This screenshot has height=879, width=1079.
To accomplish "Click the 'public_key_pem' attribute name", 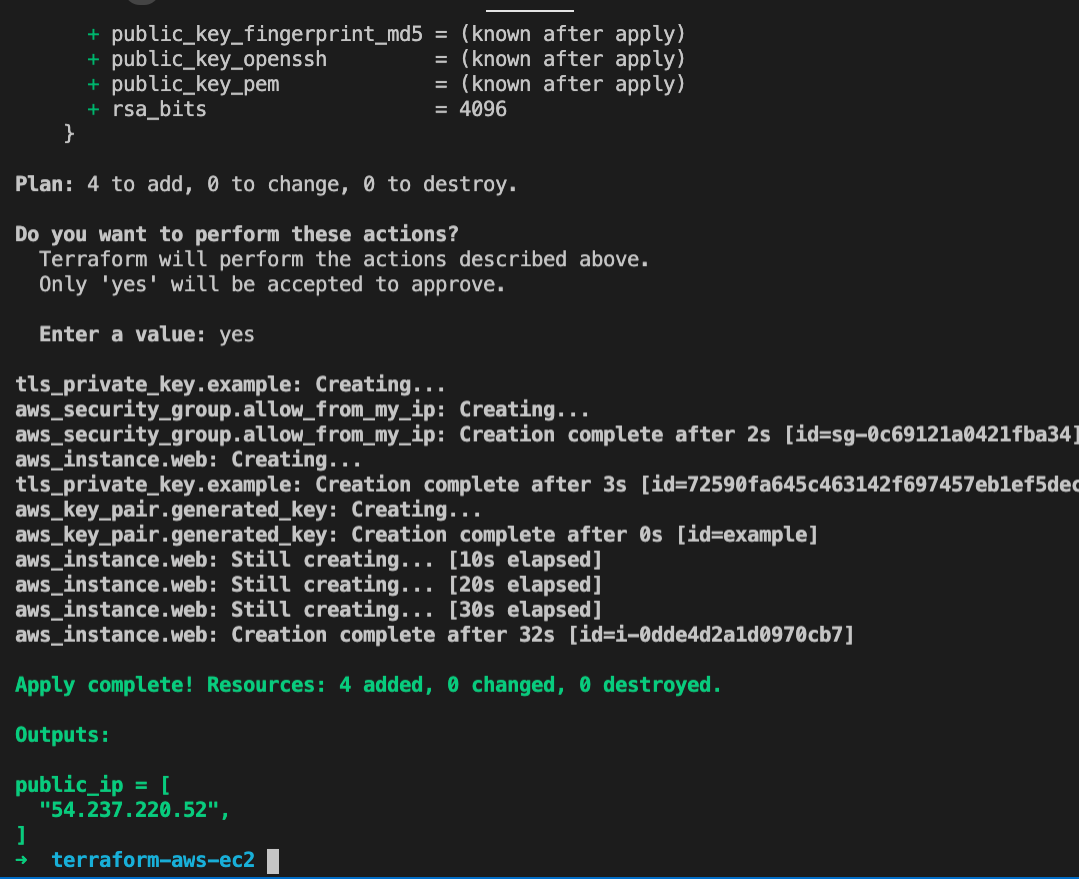I will pyautogui.click(x=195, y=85).
